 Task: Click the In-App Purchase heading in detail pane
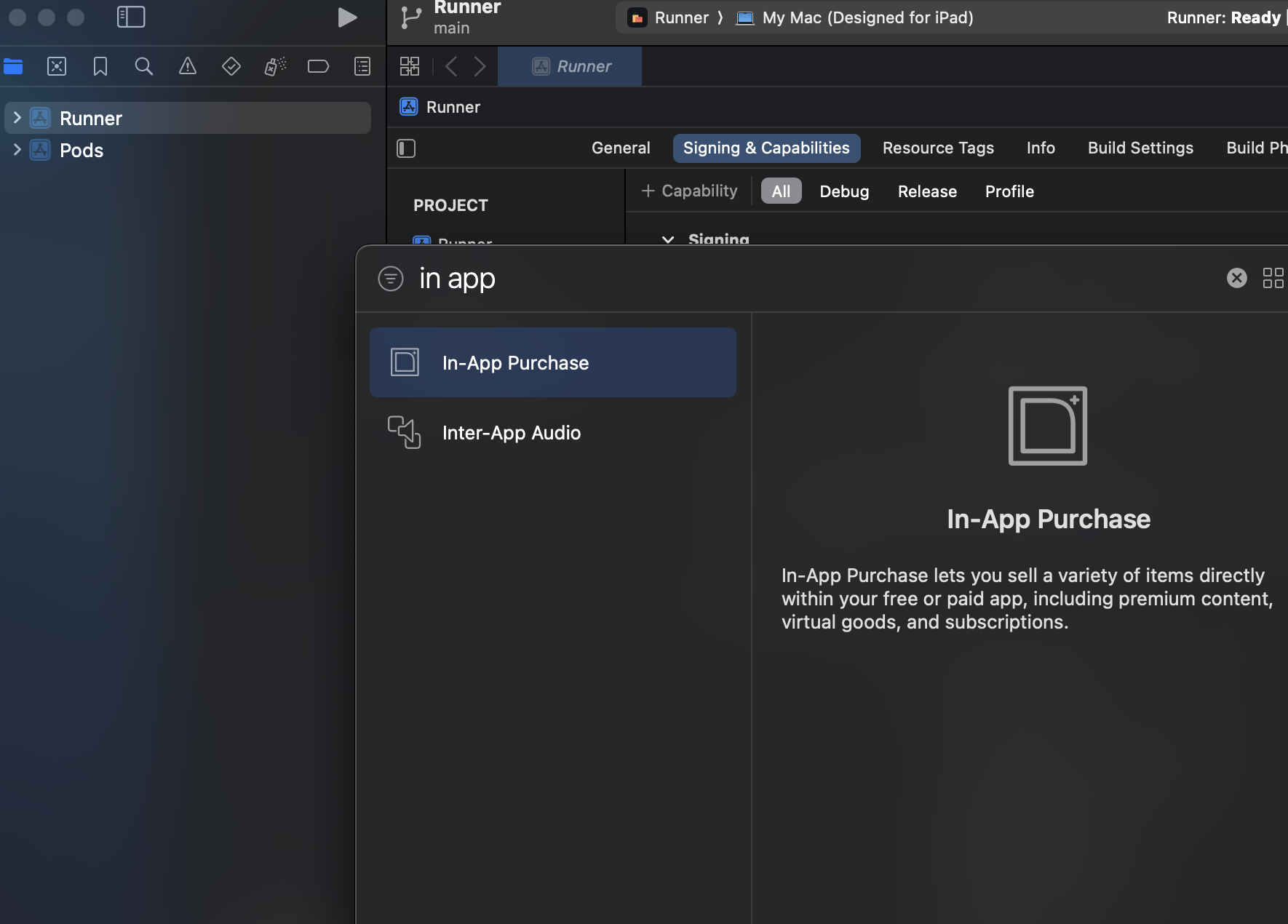coord(1049,519)
